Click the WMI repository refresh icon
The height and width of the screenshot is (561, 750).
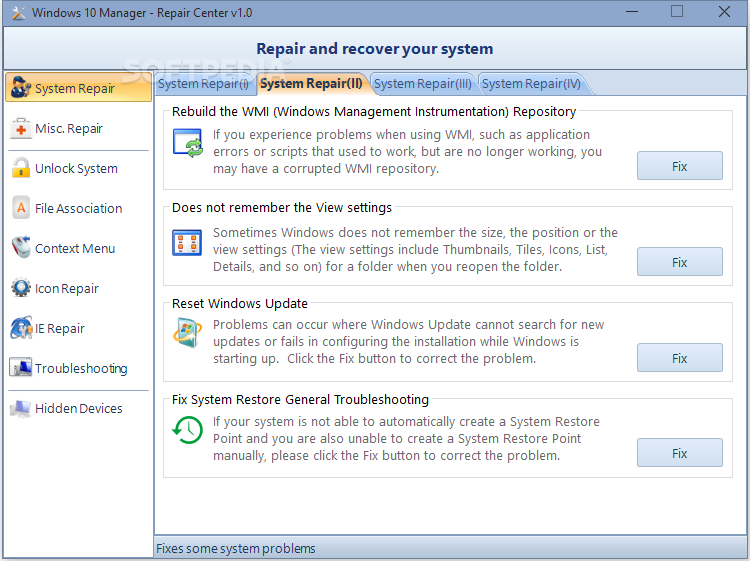tap(188, 143)
